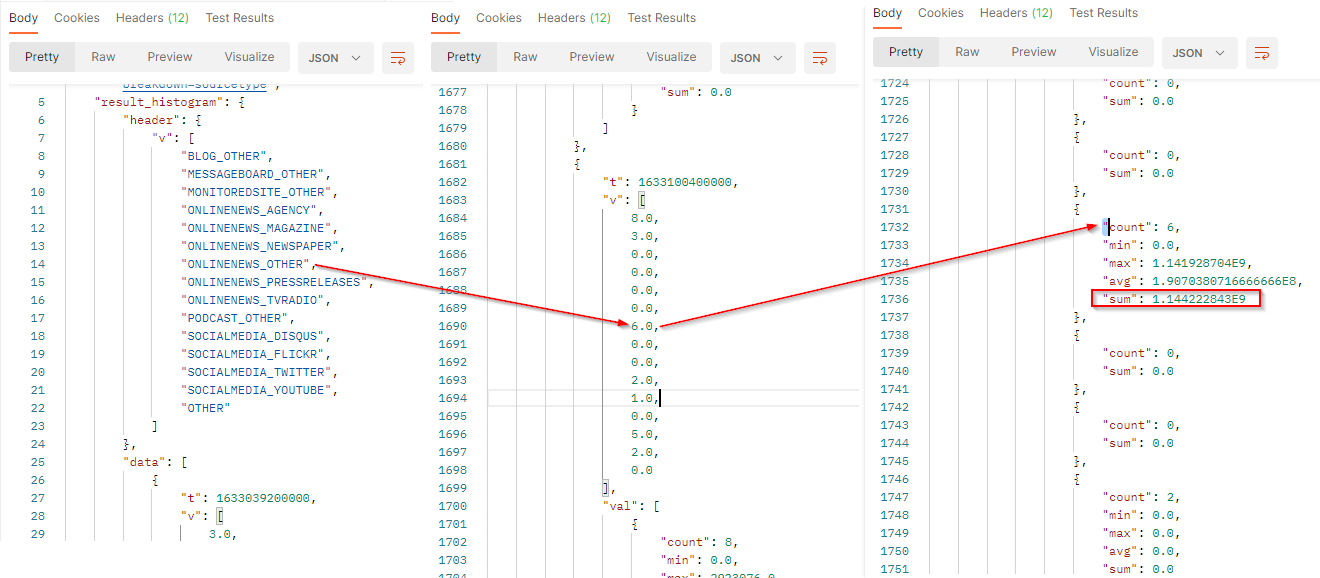Image resolution: width=1320 pixels, height=578 pixels.
Task: Toggle line wrap icon in right panel
Action: (x=1262, y=53)
